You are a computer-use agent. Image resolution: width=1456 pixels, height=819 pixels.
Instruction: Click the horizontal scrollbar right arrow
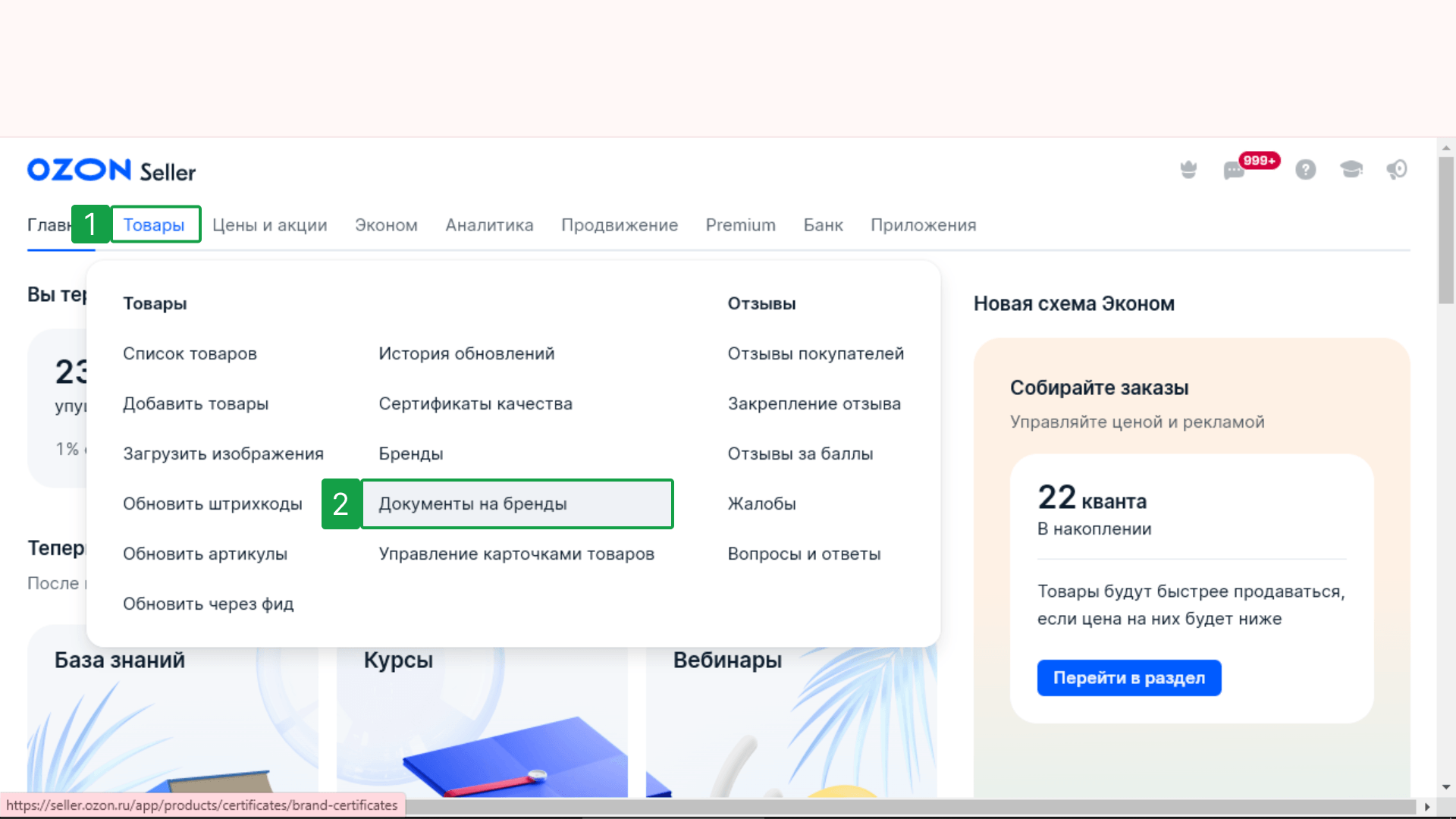1427,807
